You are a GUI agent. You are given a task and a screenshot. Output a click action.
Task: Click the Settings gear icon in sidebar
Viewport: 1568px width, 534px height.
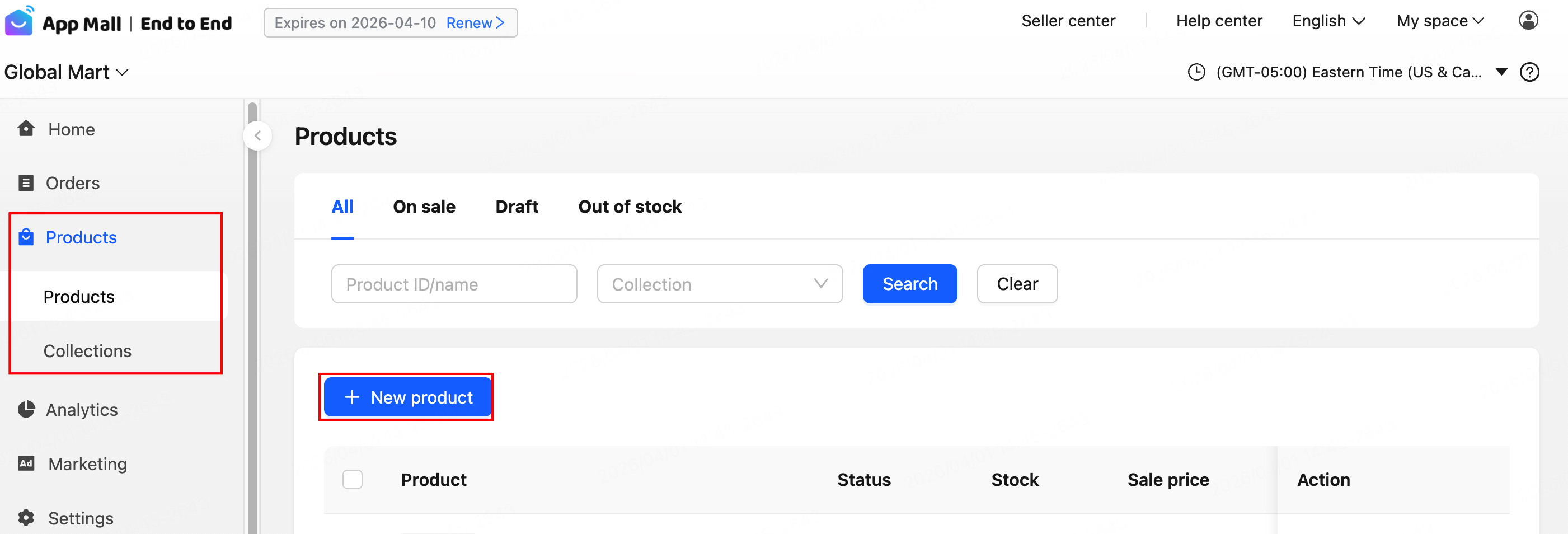pos(26,518)
